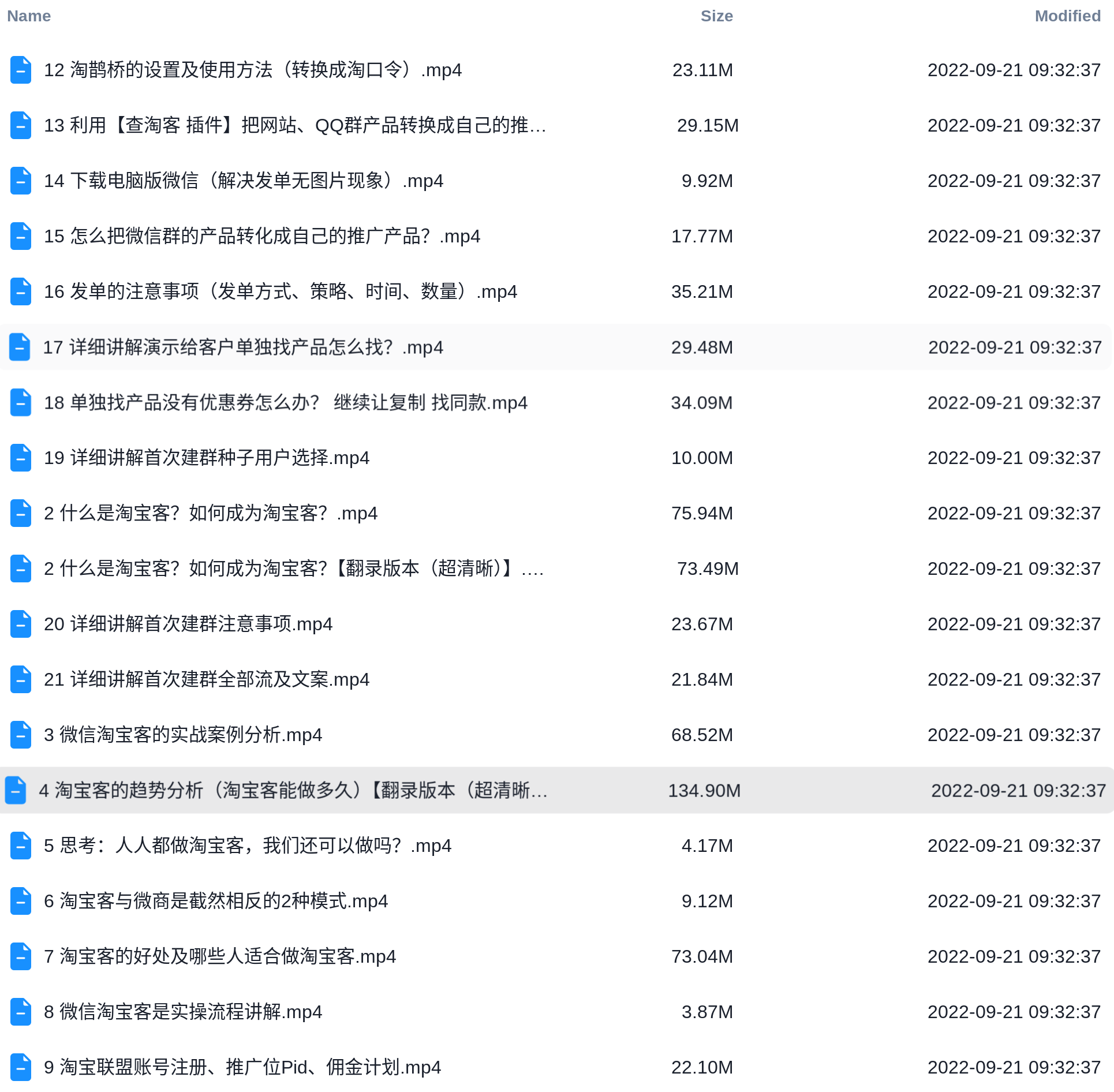This screenshot has height=1092, width=1114.
Task: Click the file icon for '6 淘宝客与微商'
Action: point(21,901)
